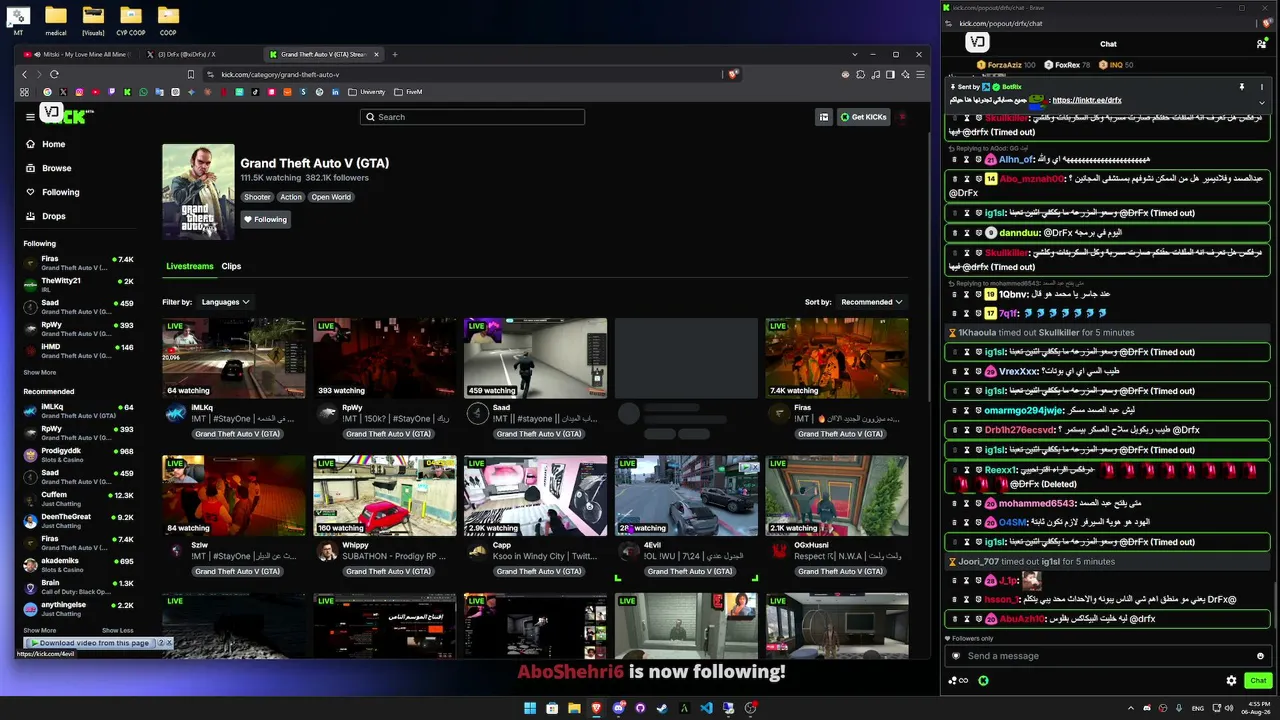The image size is (1280, 720).
Task: Open File Explorer from the taskbar
Action: coord(574,708)
